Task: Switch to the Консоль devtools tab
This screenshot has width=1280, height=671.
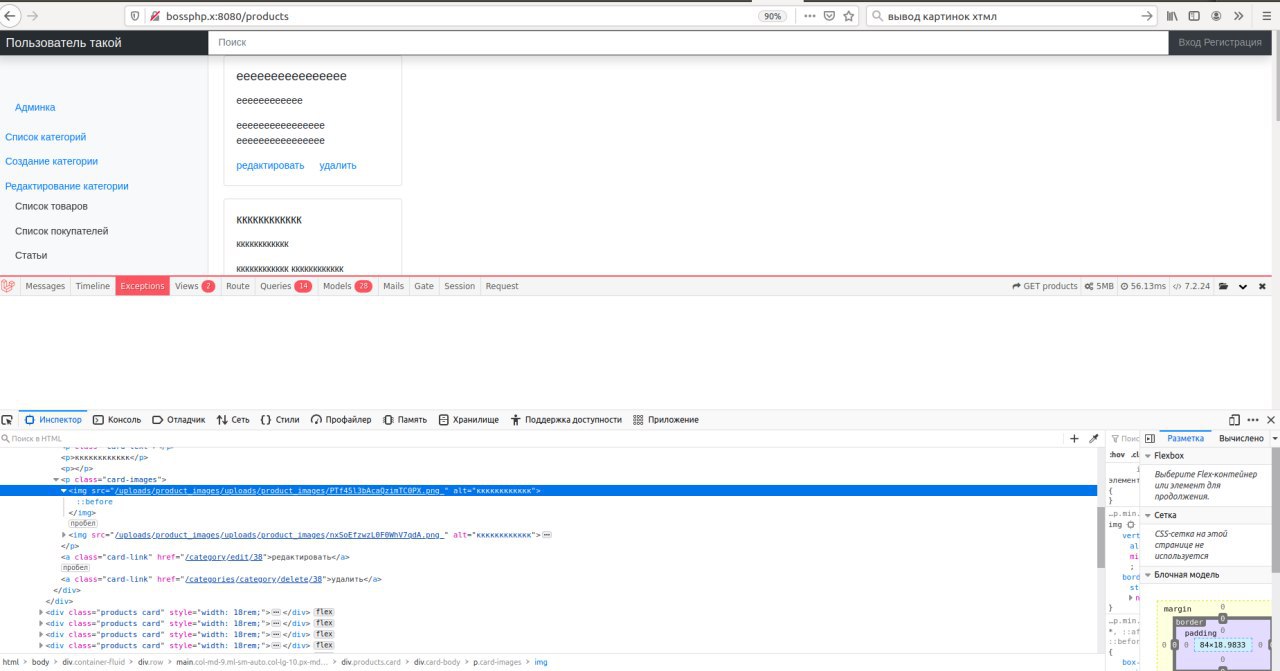Action: (x=117, y=420)
